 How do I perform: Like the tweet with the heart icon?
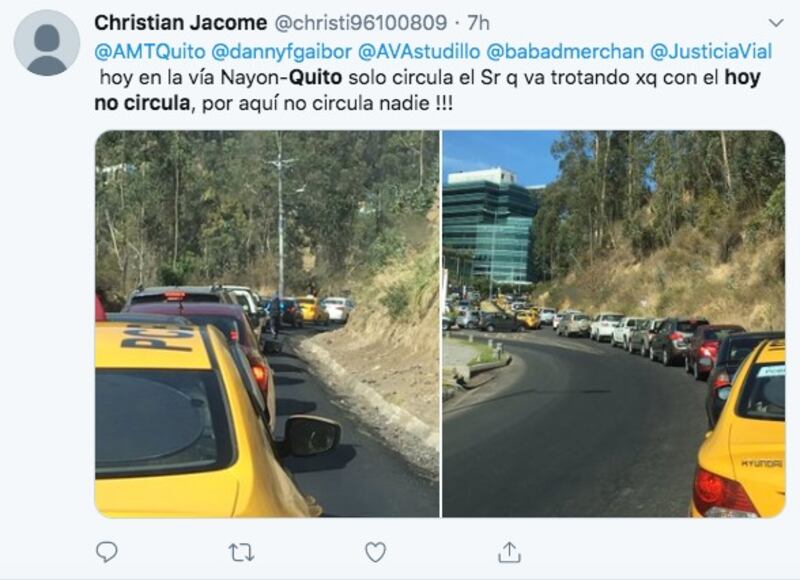click(375, 552)
